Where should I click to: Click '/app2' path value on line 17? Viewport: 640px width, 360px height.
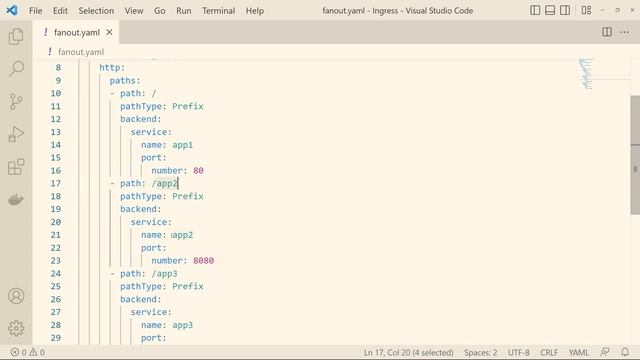(x=164, y=183)
